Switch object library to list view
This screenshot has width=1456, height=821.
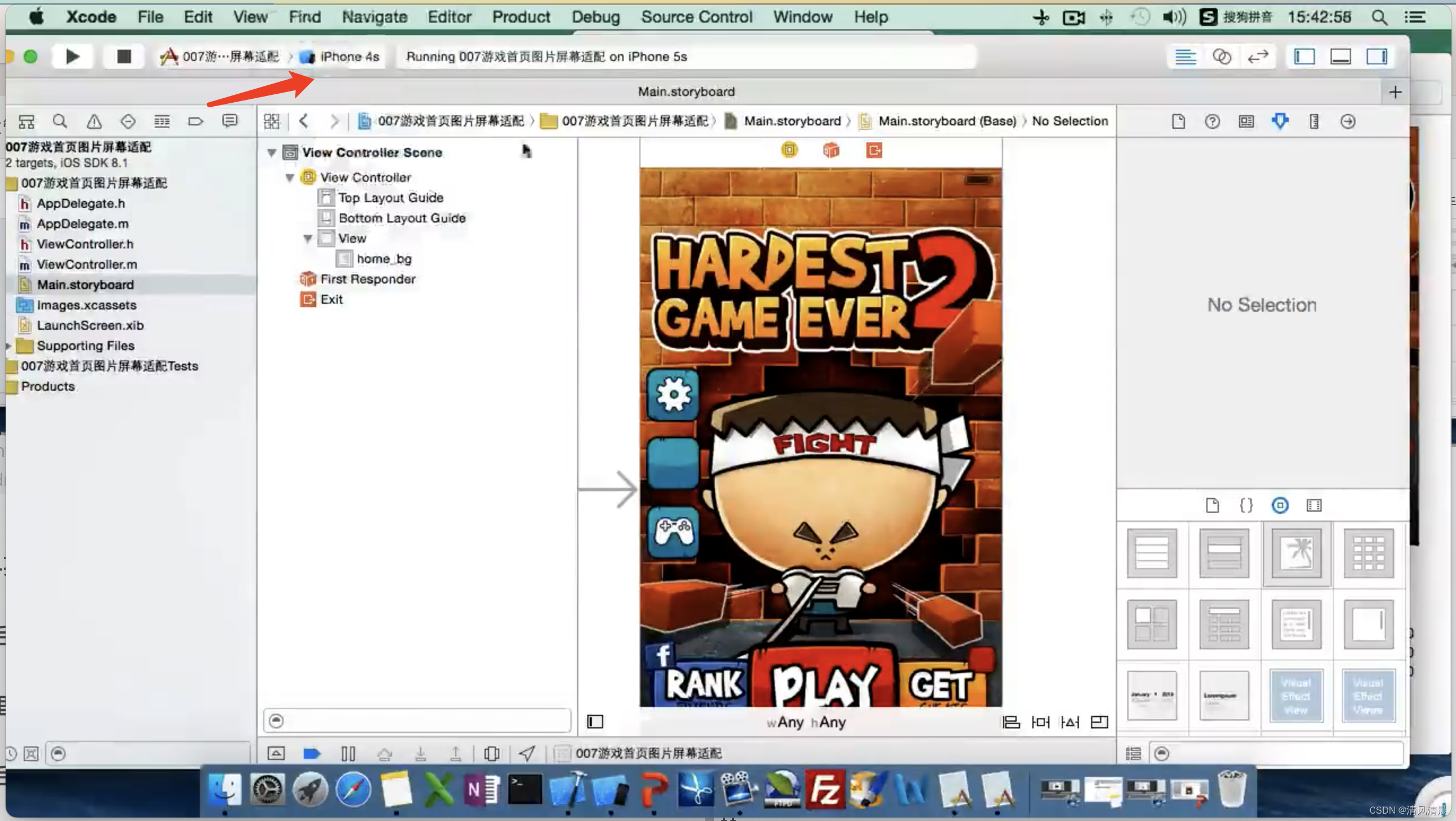(x=1134, y=753)
